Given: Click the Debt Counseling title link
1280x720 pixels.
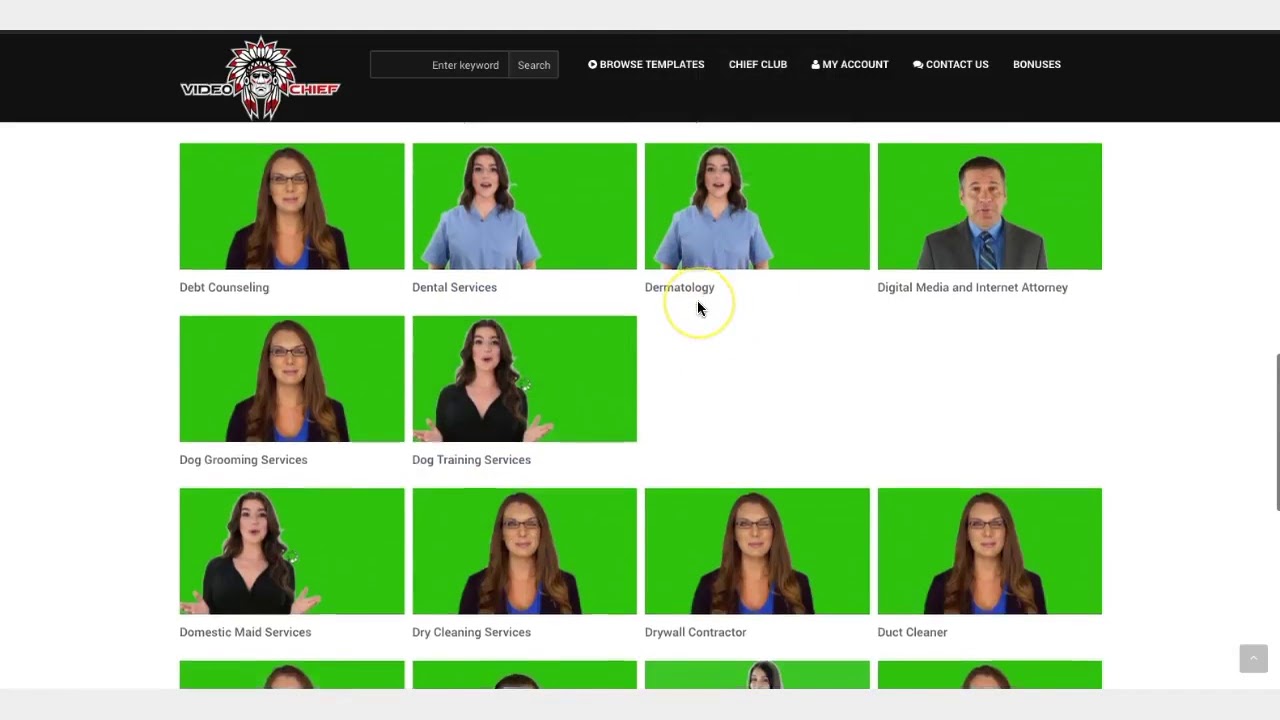Looking at the screenshot, I should [224, 287].
